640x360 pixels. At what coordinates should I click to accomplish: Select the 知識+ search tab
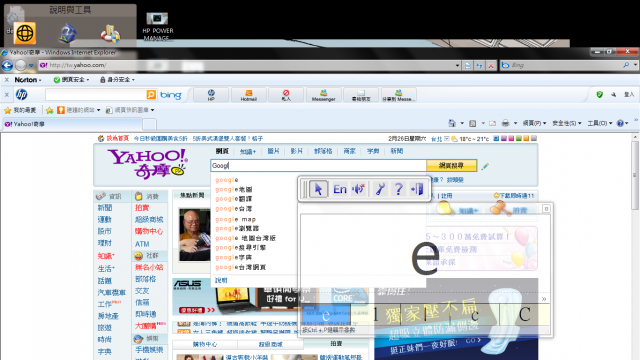coord(248,151)
